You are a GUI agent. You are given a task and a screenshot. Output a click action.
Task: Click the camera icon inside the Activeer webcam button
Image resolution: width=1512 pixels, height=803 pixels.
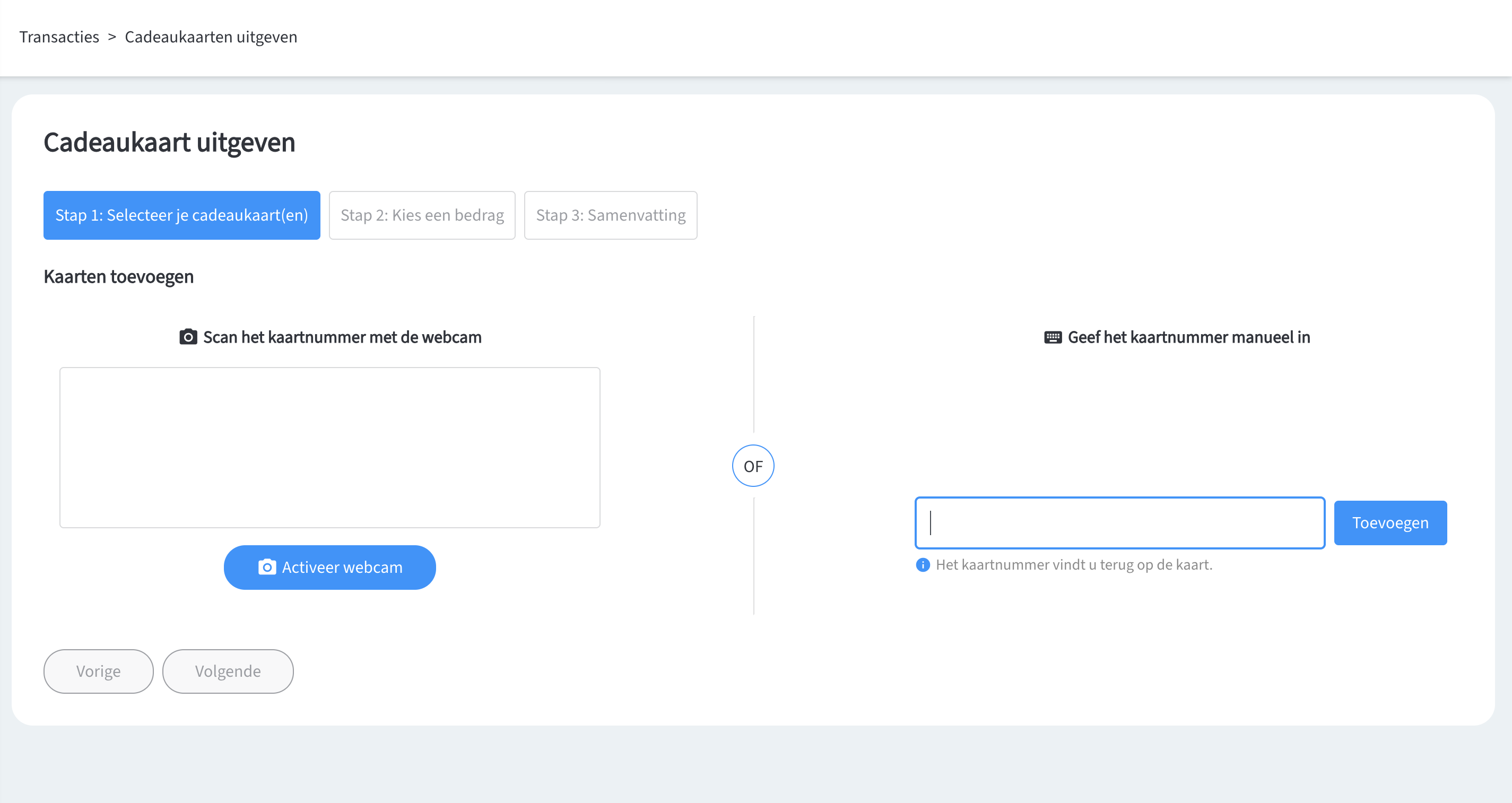pos(267,567)
